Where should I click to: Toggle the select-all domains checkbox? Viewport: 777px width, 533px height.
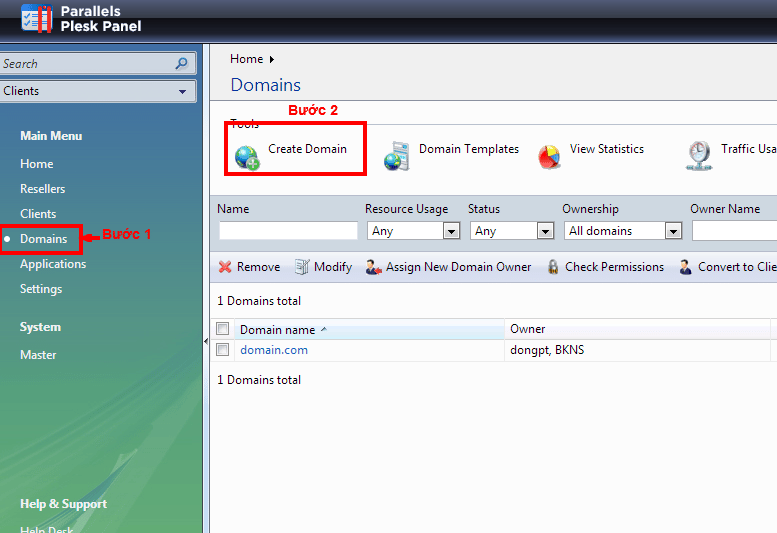(x=223, y=329)
